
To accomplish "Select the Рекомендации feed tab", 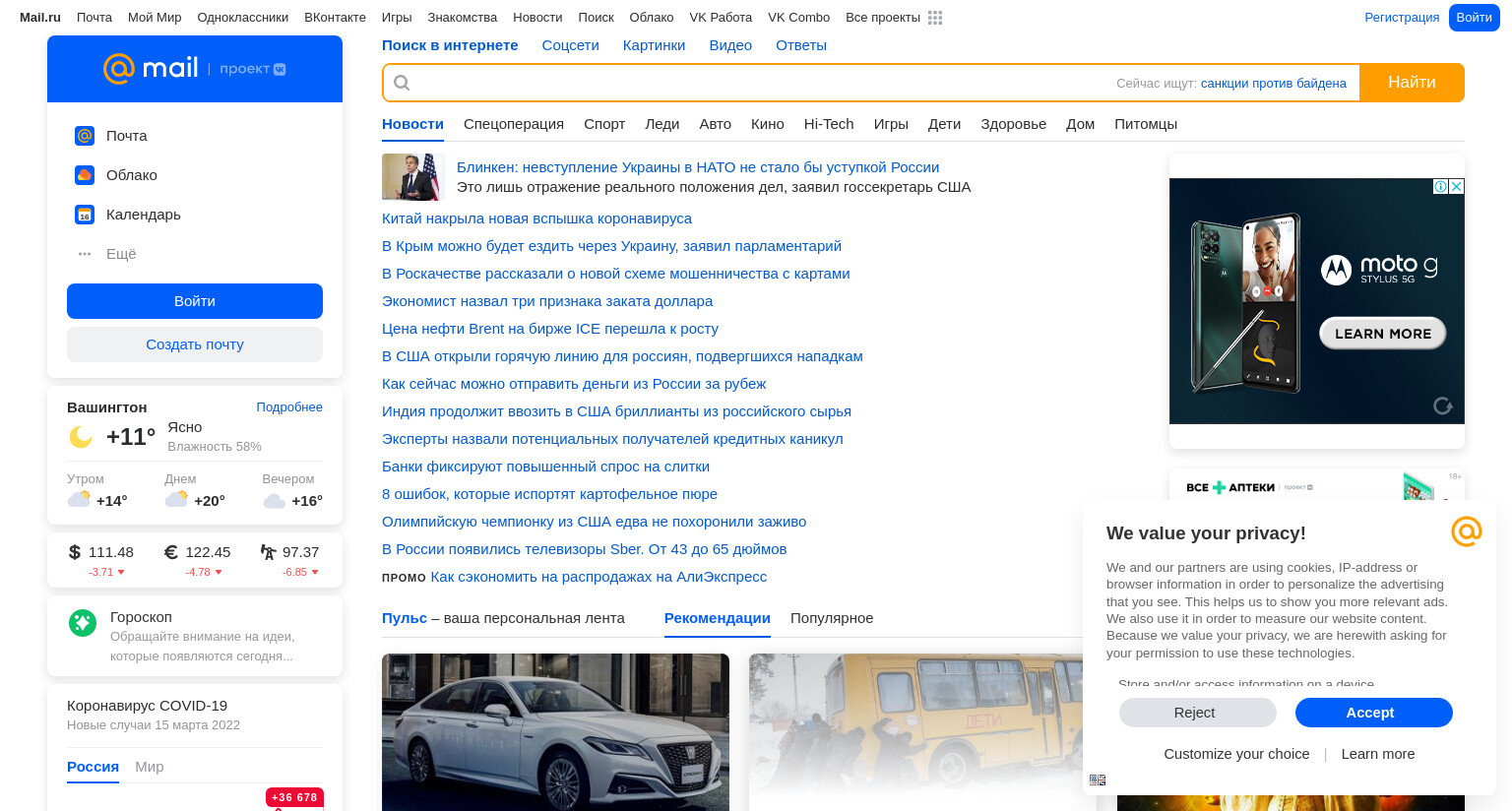I will pos(718,618).
